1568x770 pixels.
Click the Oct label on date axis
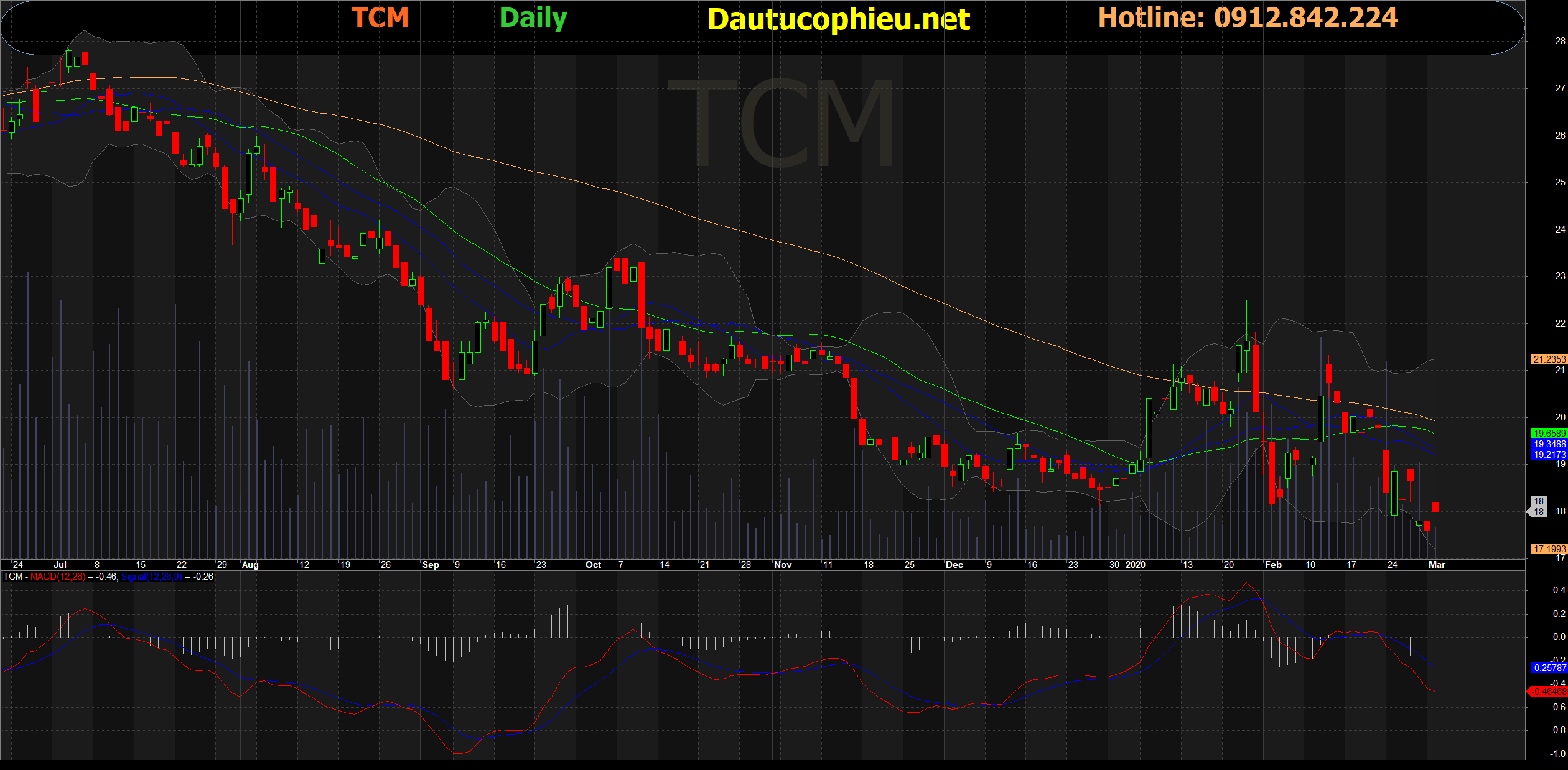pos(593,565)
